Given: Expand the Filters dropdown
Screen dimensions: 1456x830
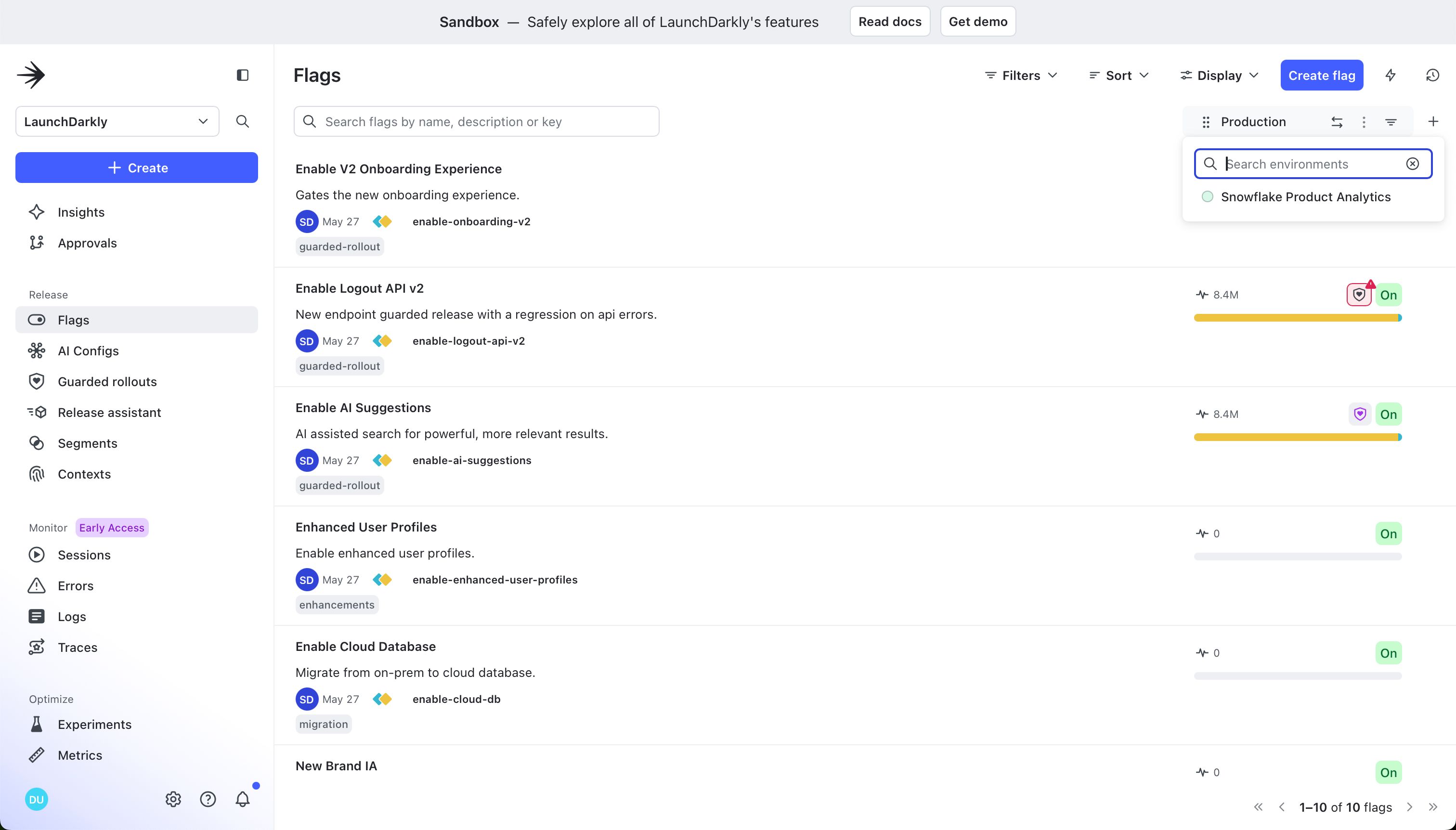Looking at the screenshot, I should click(1021, 75).
